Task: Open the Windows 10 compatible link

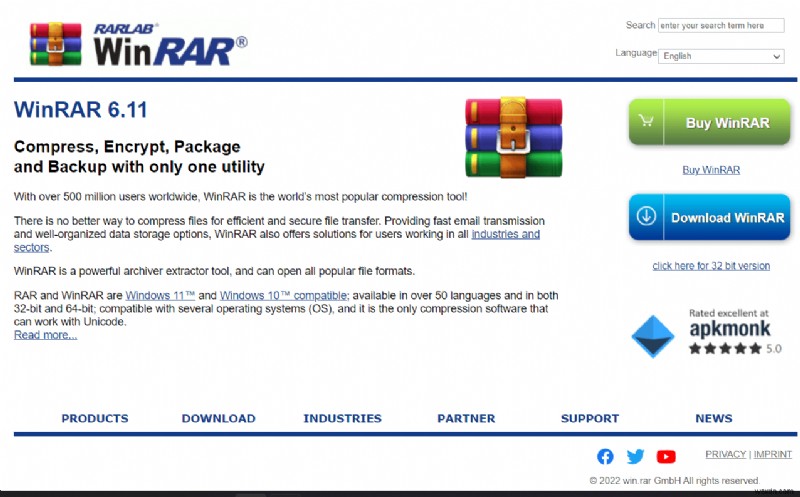Action: coord(284,295)
